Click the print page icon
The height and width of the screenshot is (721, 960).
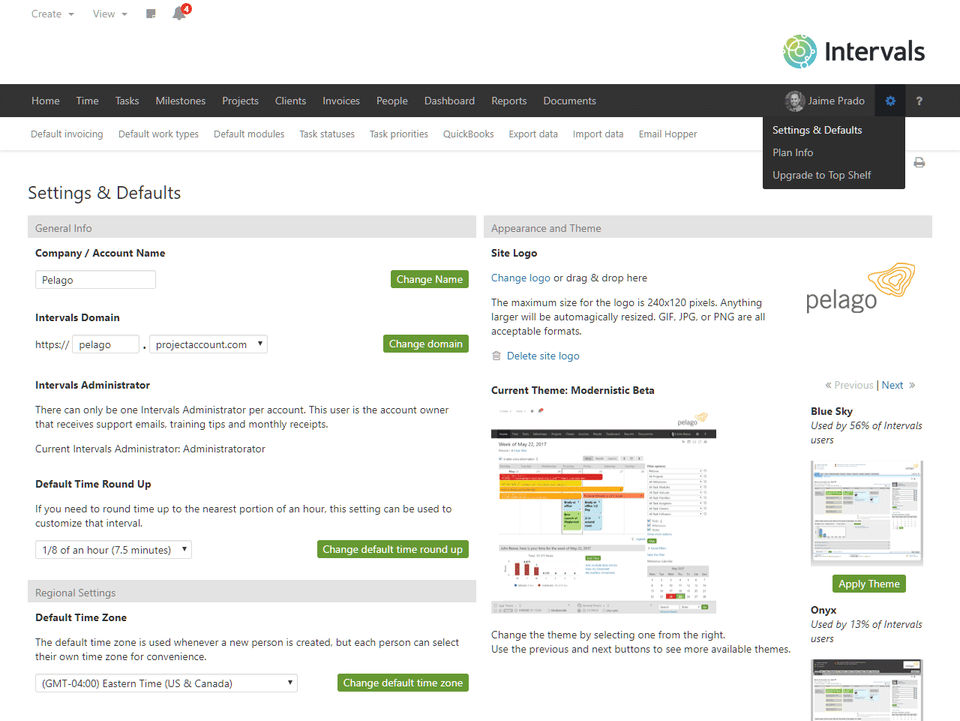click(919, 162)
